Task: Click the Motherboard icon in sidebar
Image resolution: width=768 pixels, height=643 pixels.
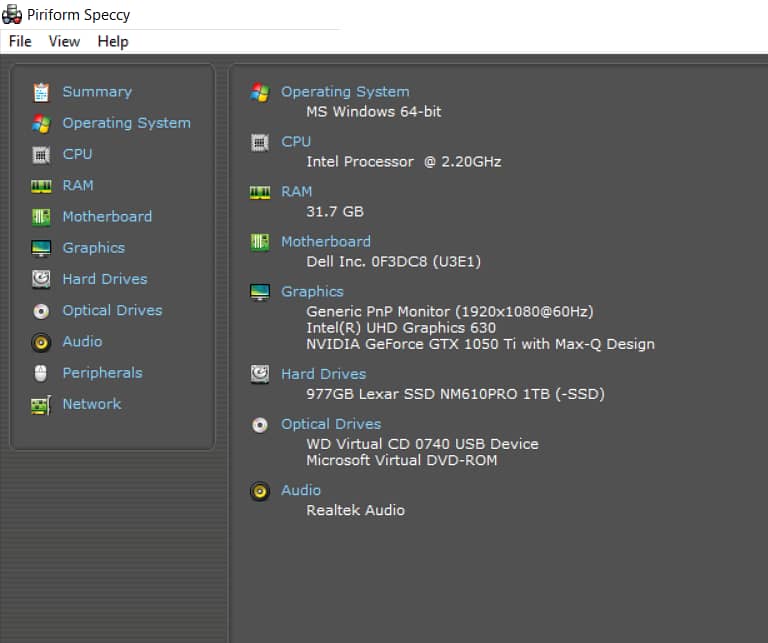Action: click(x=41, y=217)
